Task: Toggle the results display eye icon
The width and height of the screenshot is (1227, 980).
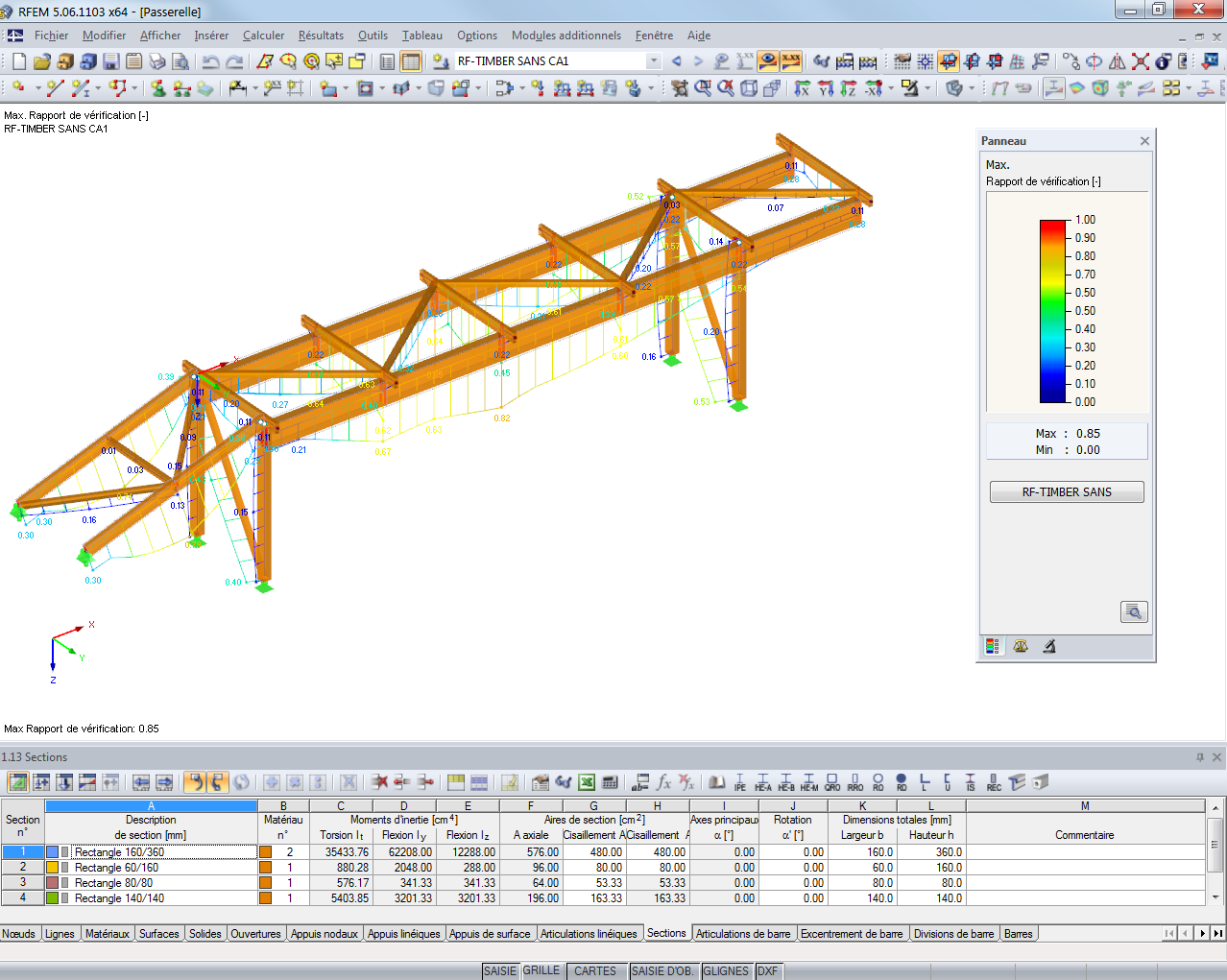Action: point(768,61)
